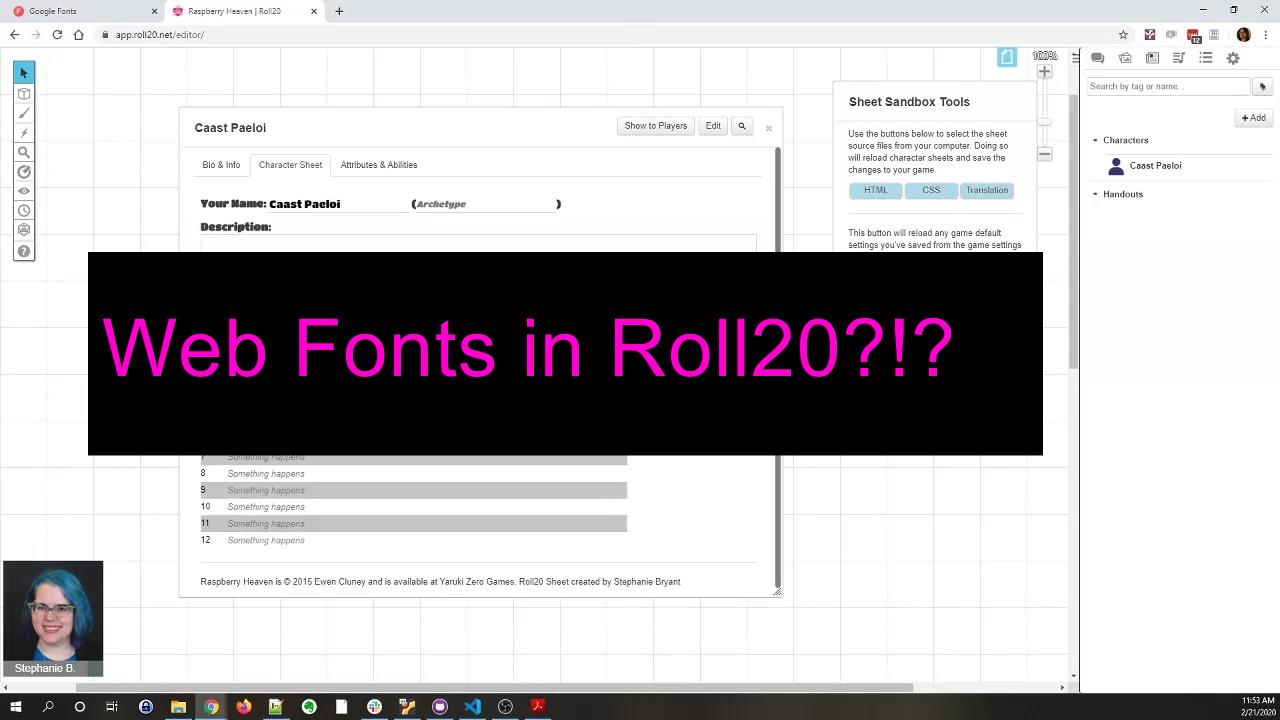Select the lightning FX tool
1280x720 pixels.
(24, 132)
